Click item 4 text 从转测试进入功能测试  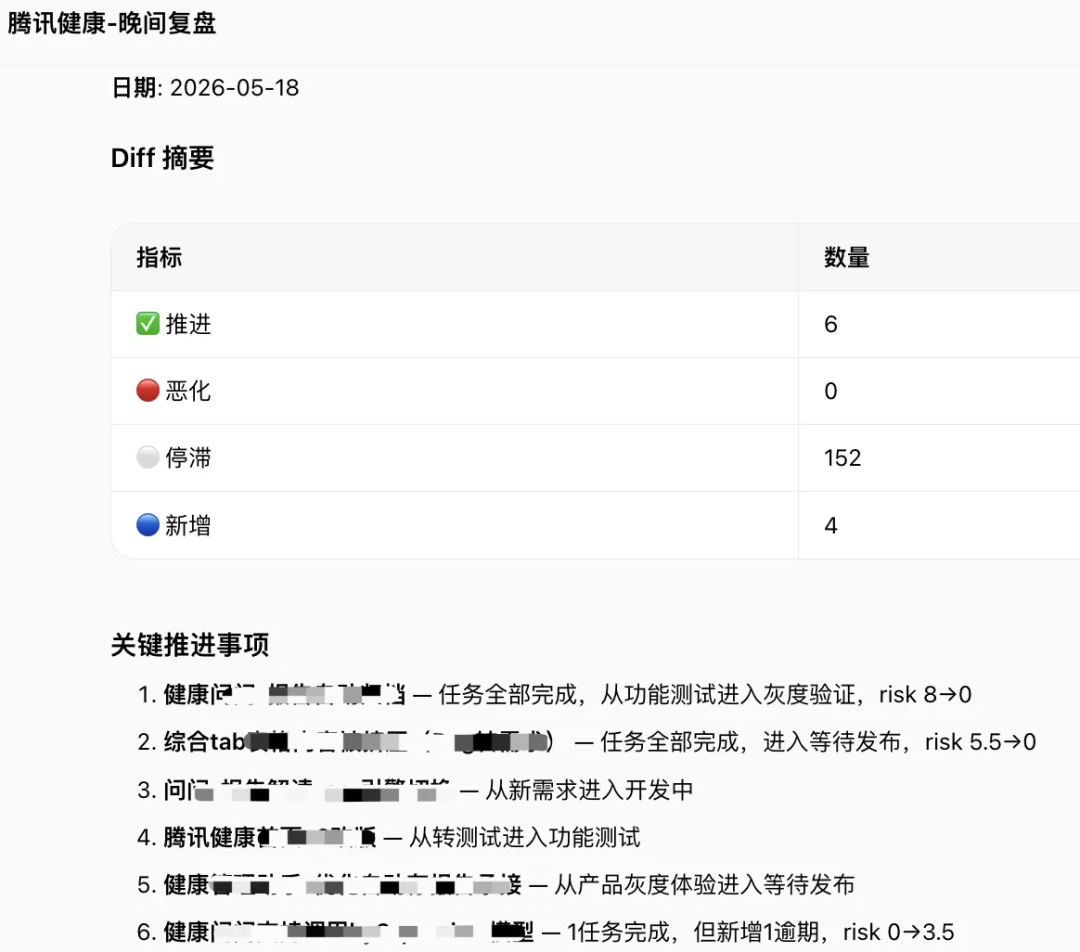click(524, 837)
